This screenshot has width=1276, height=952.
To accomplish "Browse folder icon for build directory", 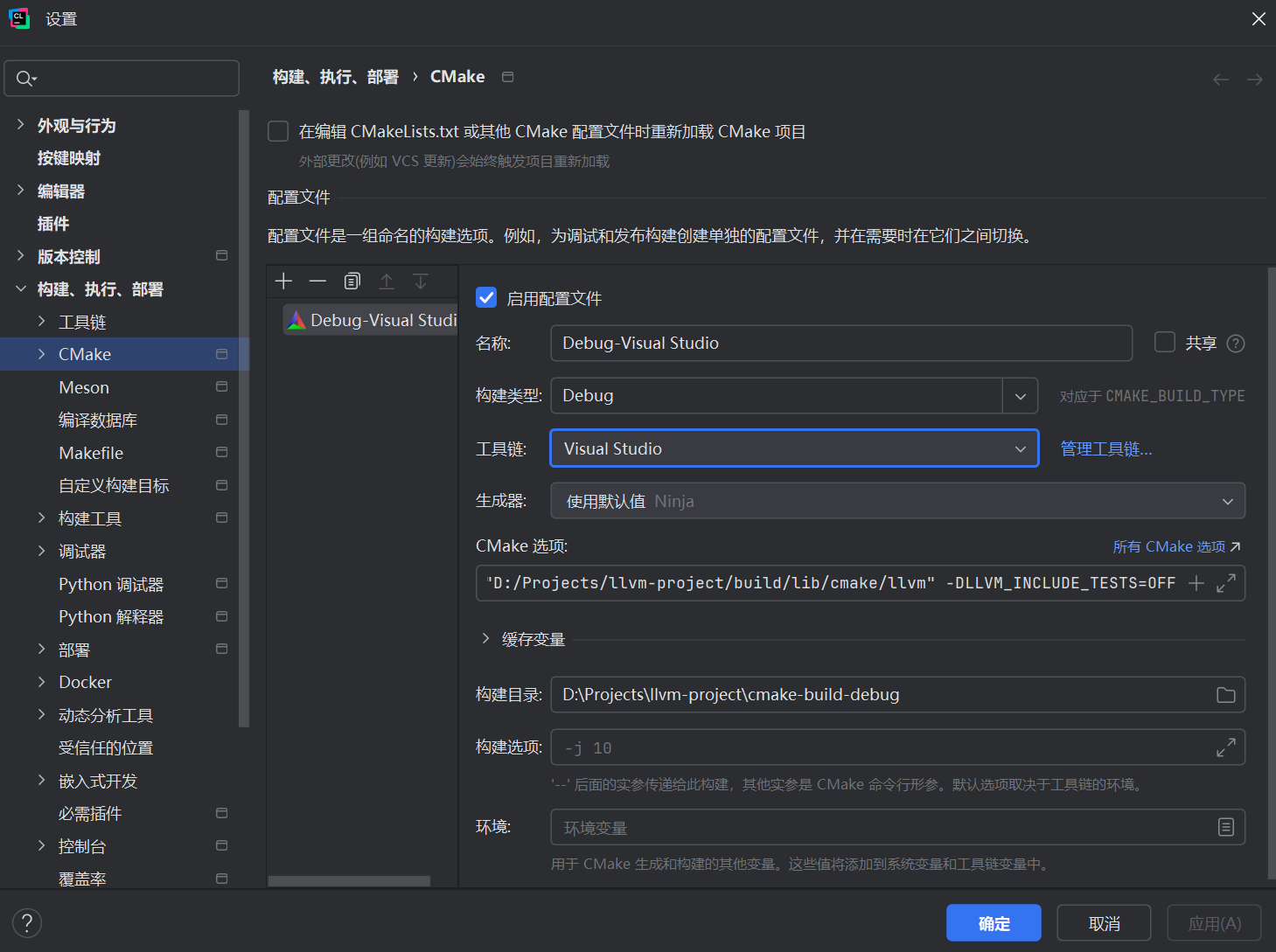I will pos(1226,695).
